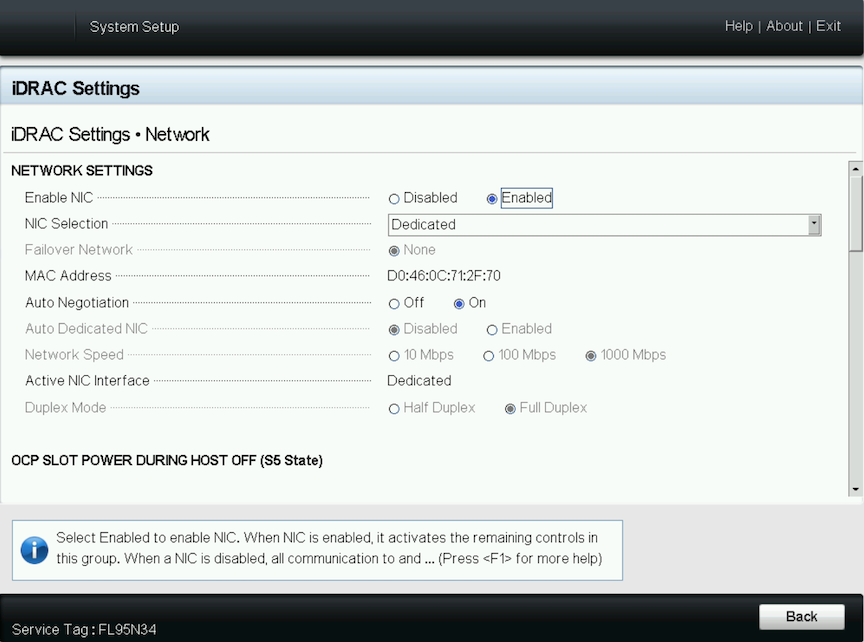Click the vertical scrollbar thumb
The width and height of the screenshot is (864, 642).
[855, 214]
